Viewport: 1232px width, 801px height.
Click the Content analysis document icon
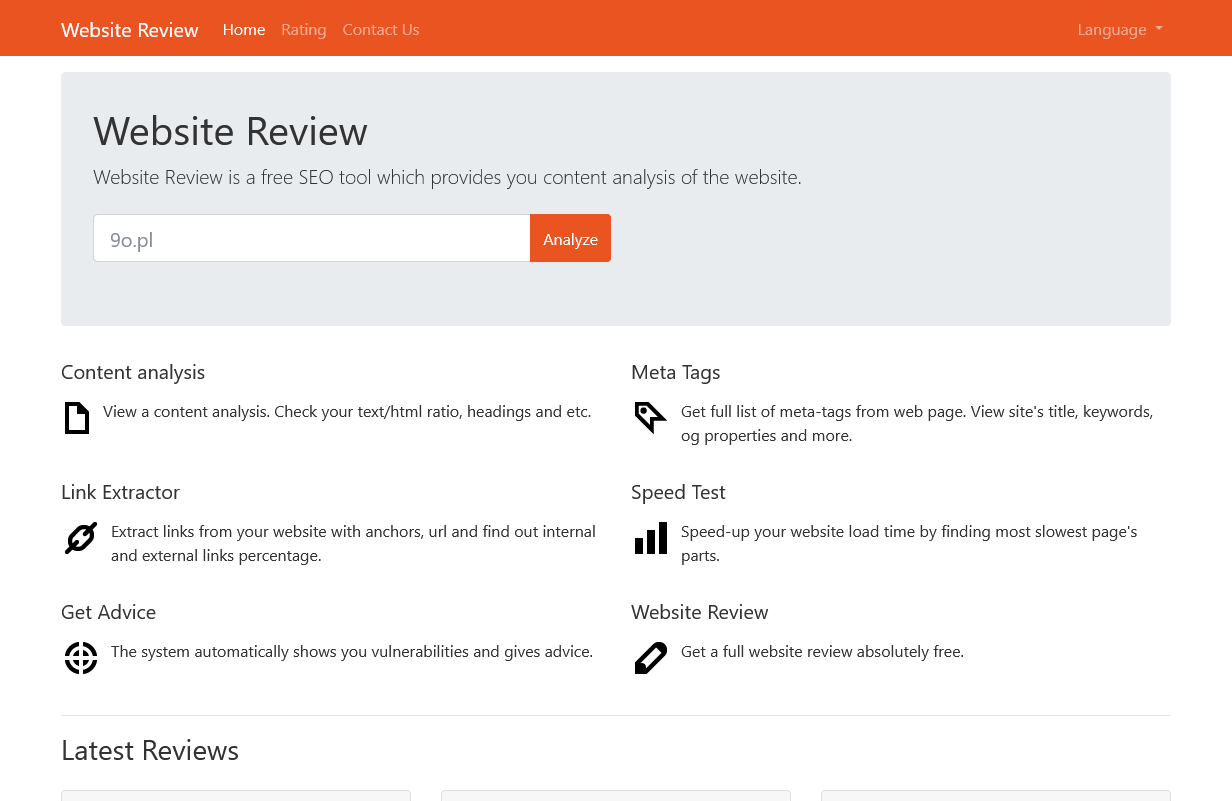coord(77,418)
